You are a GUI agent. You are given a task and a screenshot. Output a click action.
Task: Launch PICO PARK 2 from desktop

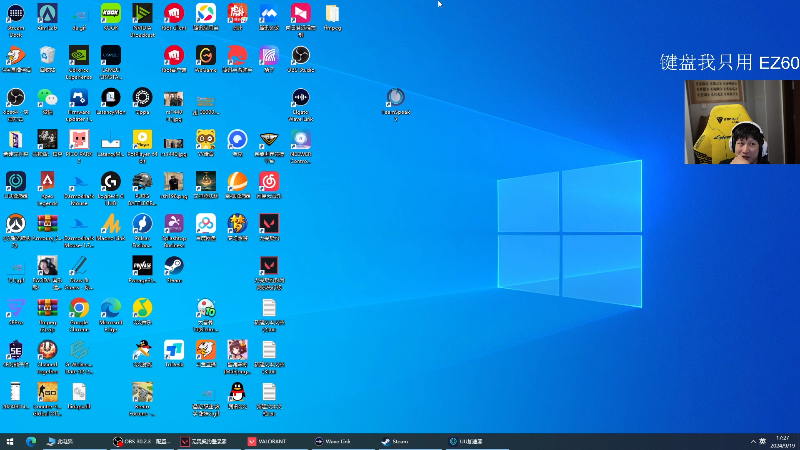(x=79, y=146)
